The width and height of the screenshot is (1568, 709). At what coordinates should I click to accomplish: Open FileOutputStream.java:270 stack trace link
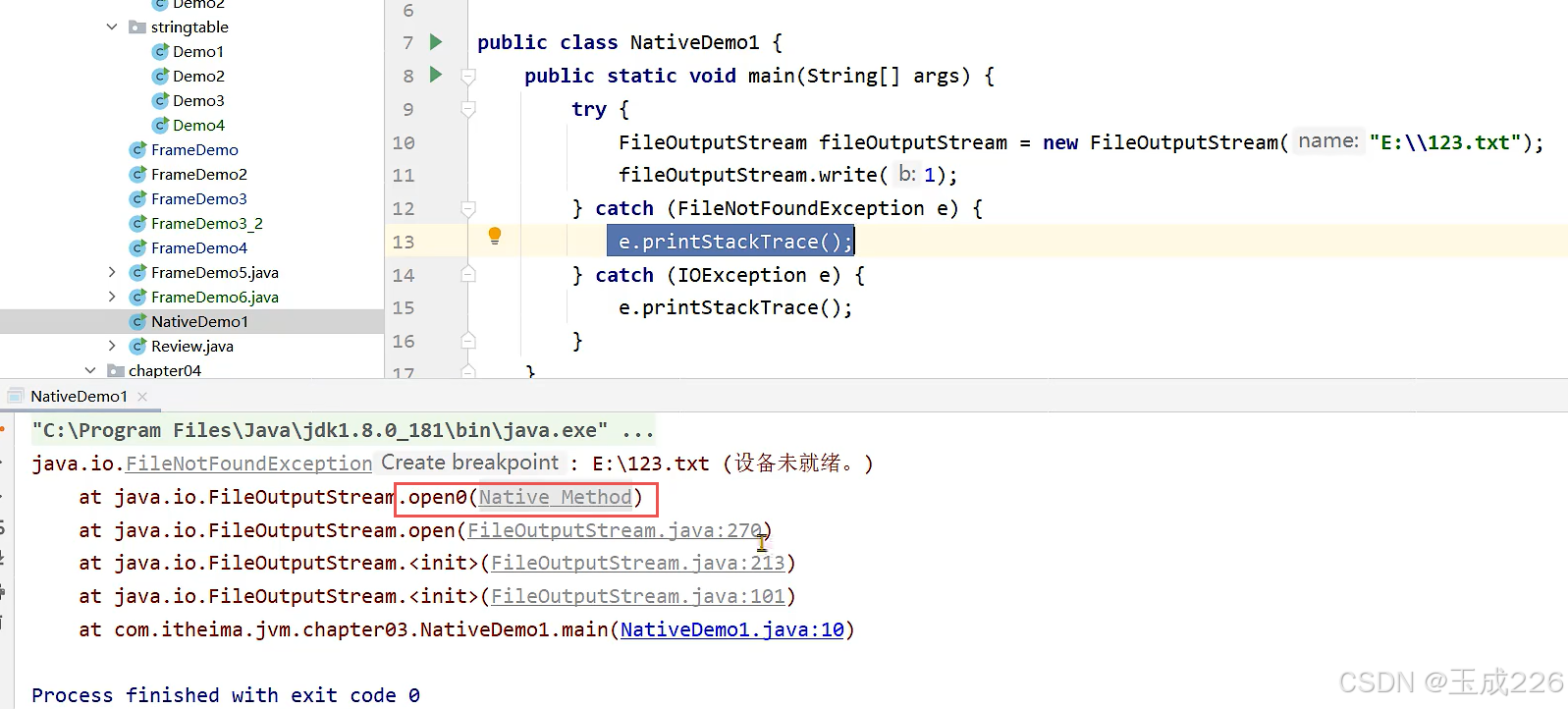[x=615, y=530]
